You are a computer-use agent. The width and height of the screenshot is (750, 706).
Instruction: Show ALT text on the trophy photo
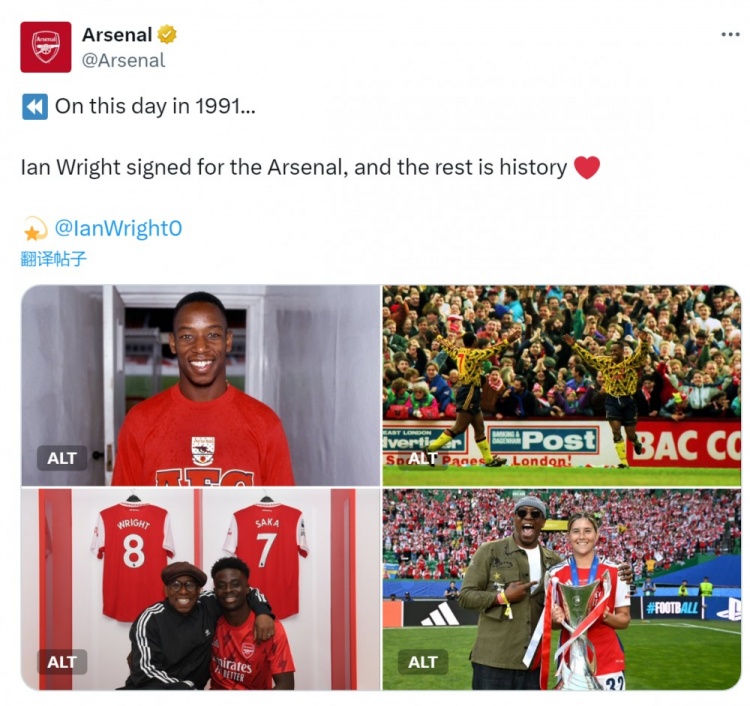tap(423, 662)
